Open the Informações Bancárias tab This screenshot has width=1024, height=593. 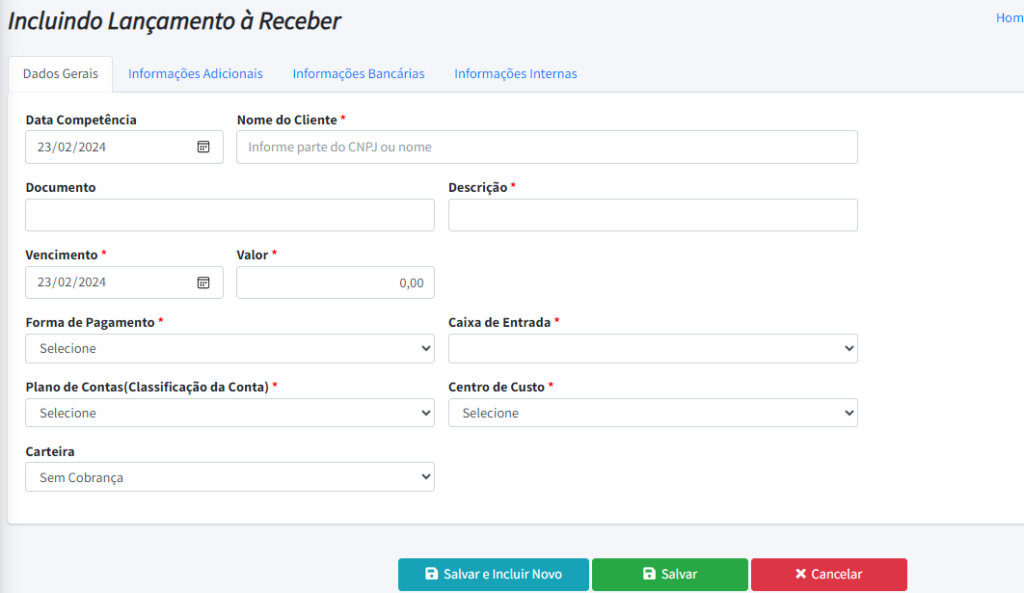[x=359, y=74]
